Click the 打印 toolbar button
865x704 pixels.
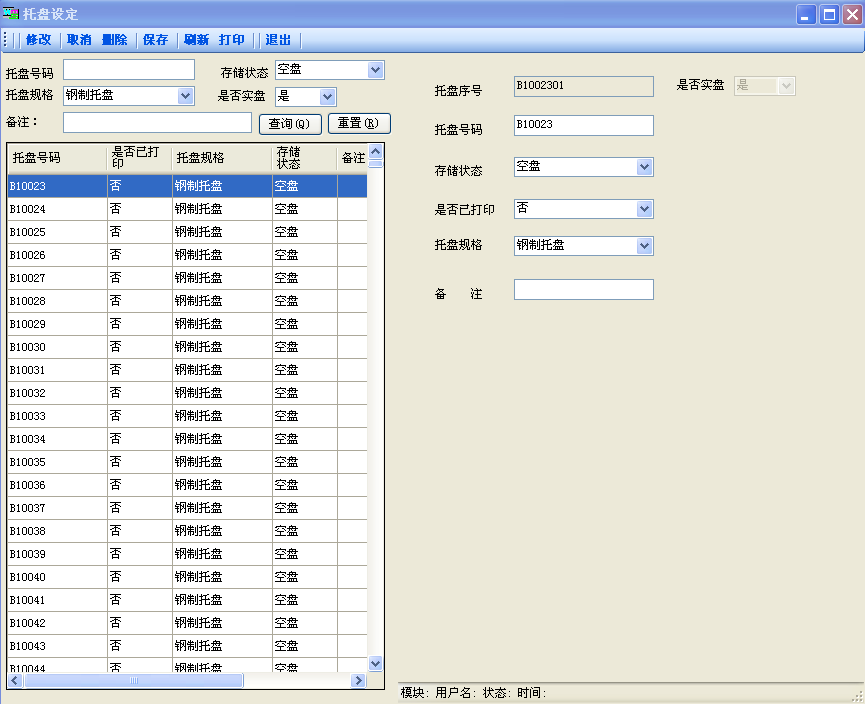click(231, 40)
